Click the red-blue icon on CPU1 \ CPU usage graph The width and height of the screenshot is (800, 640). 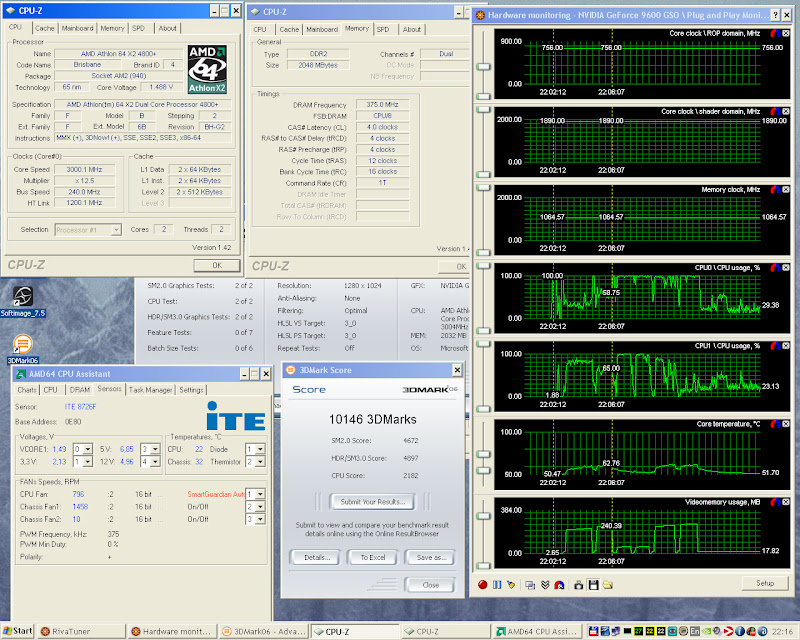pos(775,346)
